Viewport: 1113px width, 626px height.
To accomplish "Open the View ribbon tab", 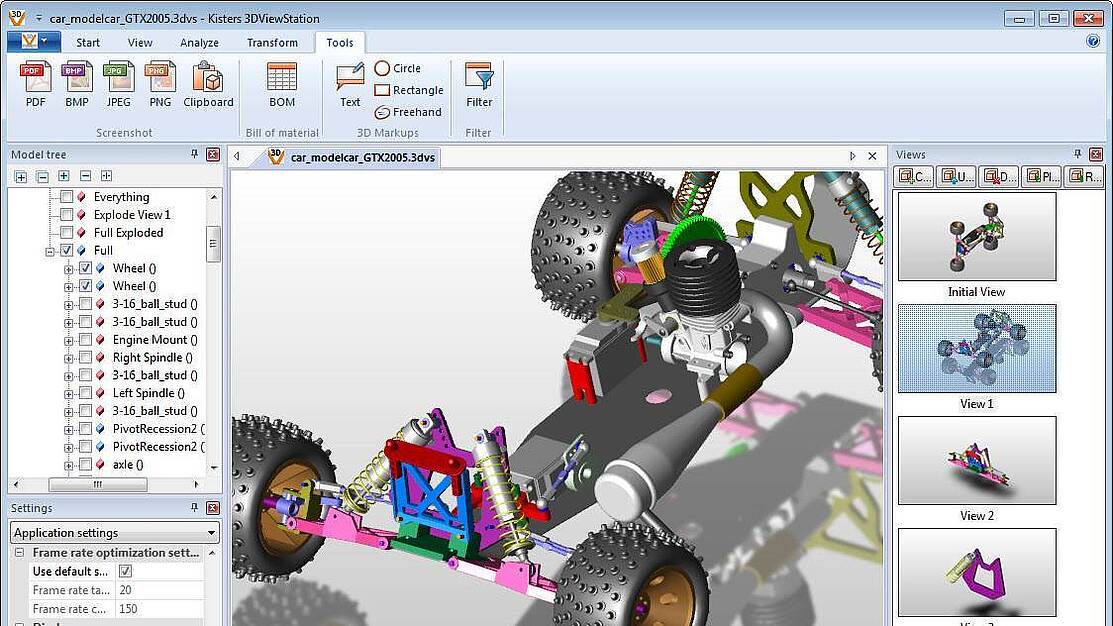I will coord(140,43).
